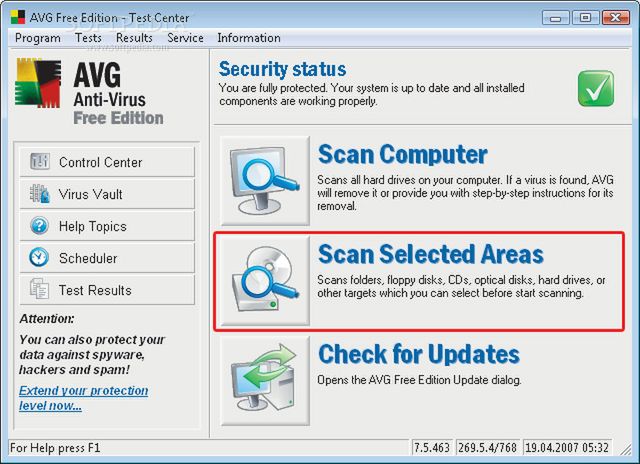Follow Extend your protection level now link
The image size is (640, 464).
click(83, 398)
